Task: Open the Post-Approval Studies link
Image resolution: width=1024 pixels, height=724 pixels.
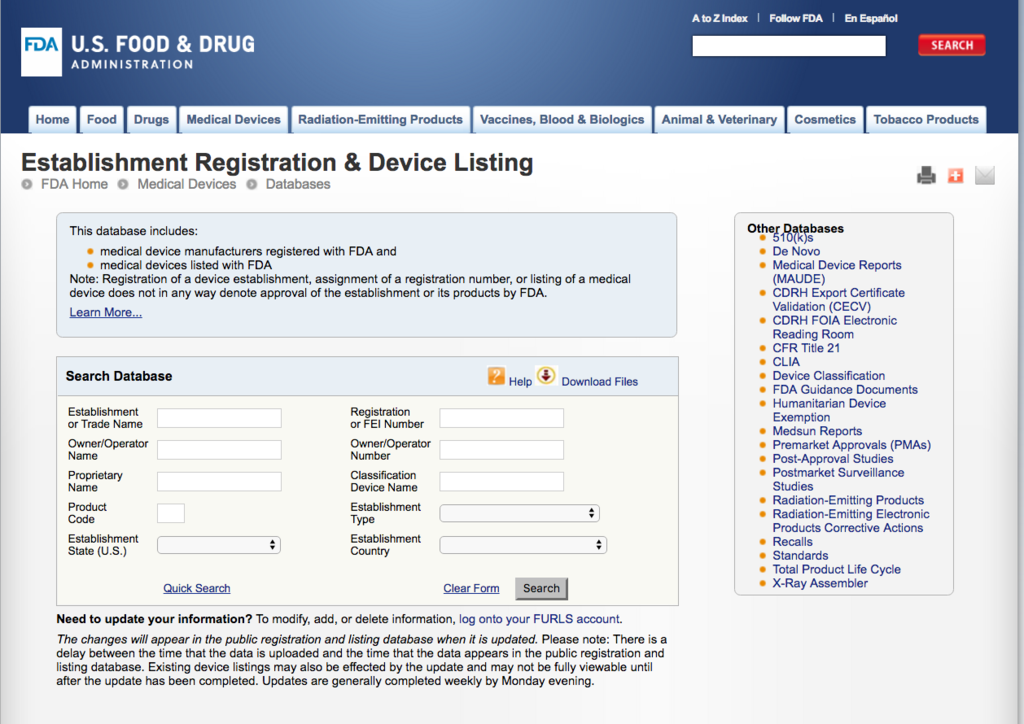Action: pyautogui.click(x=833, y=458)
